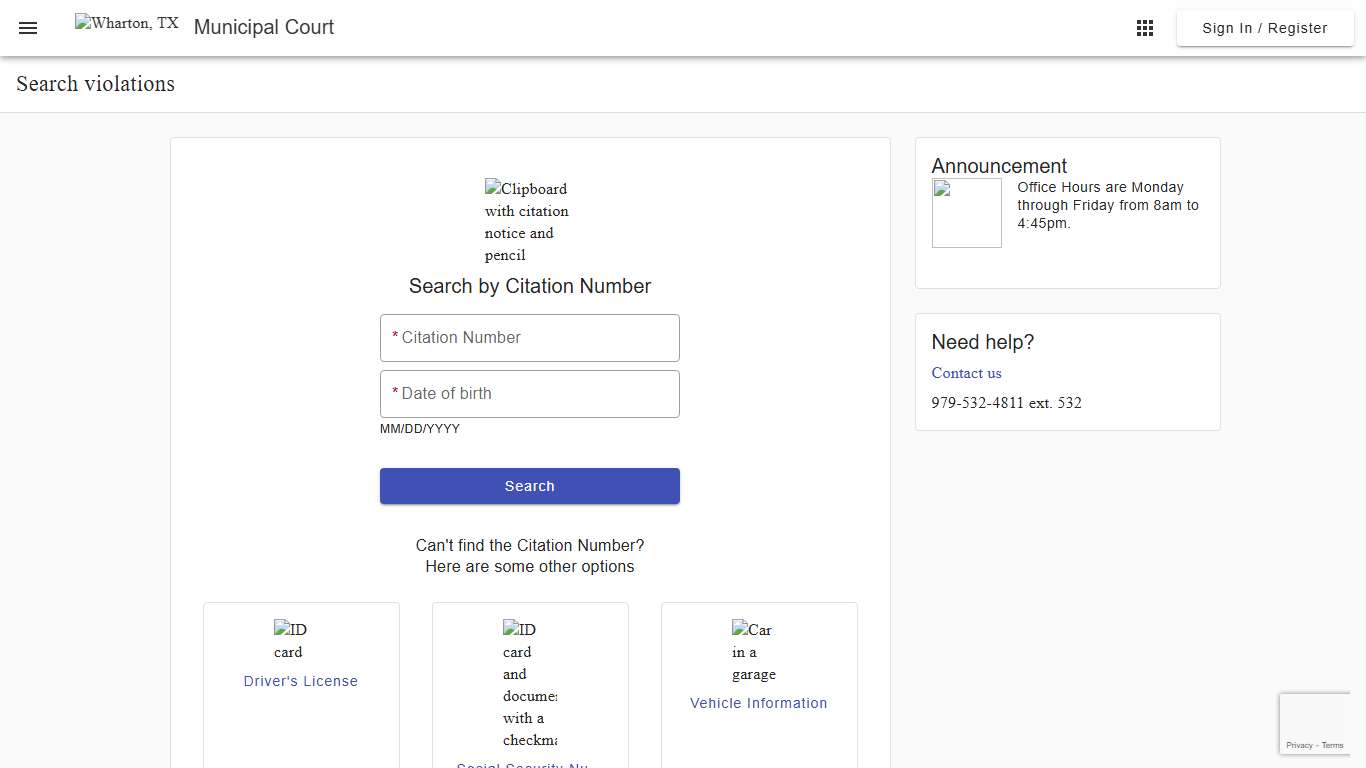Click the Municipal Court title
The image size is (1366, 768).
point(263,27)
